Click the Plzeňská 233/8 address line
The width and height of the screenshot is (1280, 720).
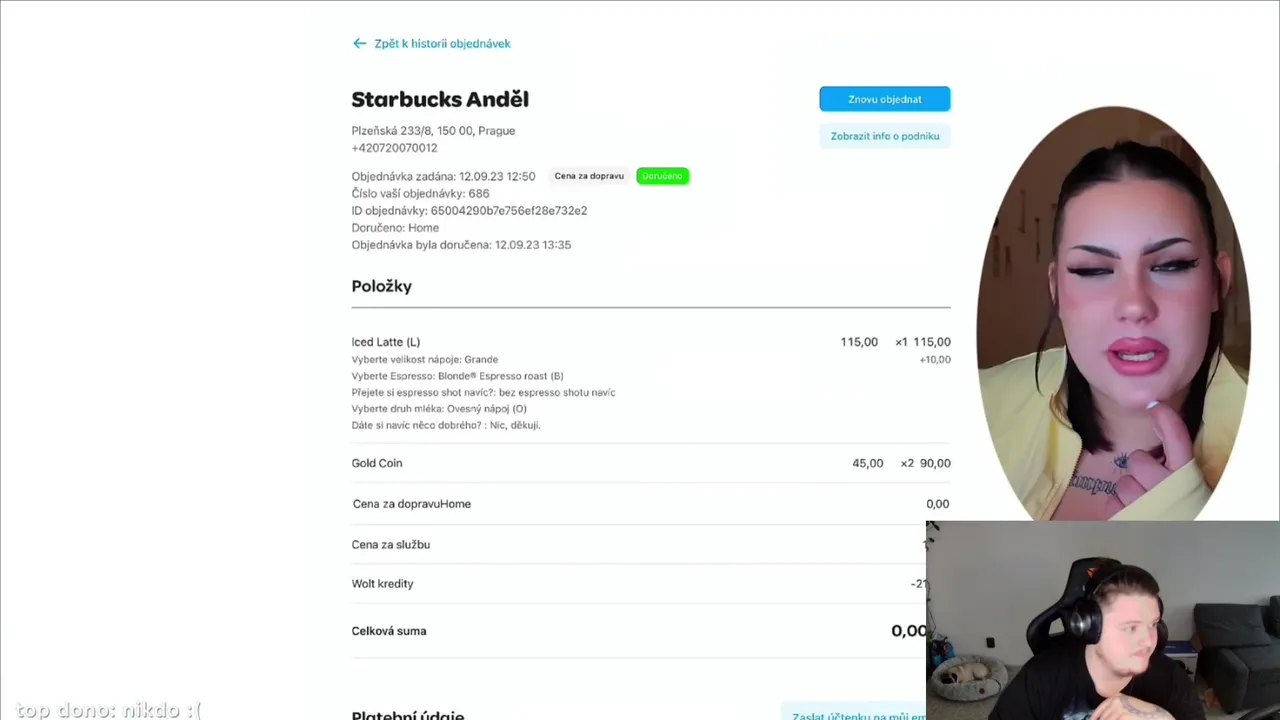click(433, 131)
